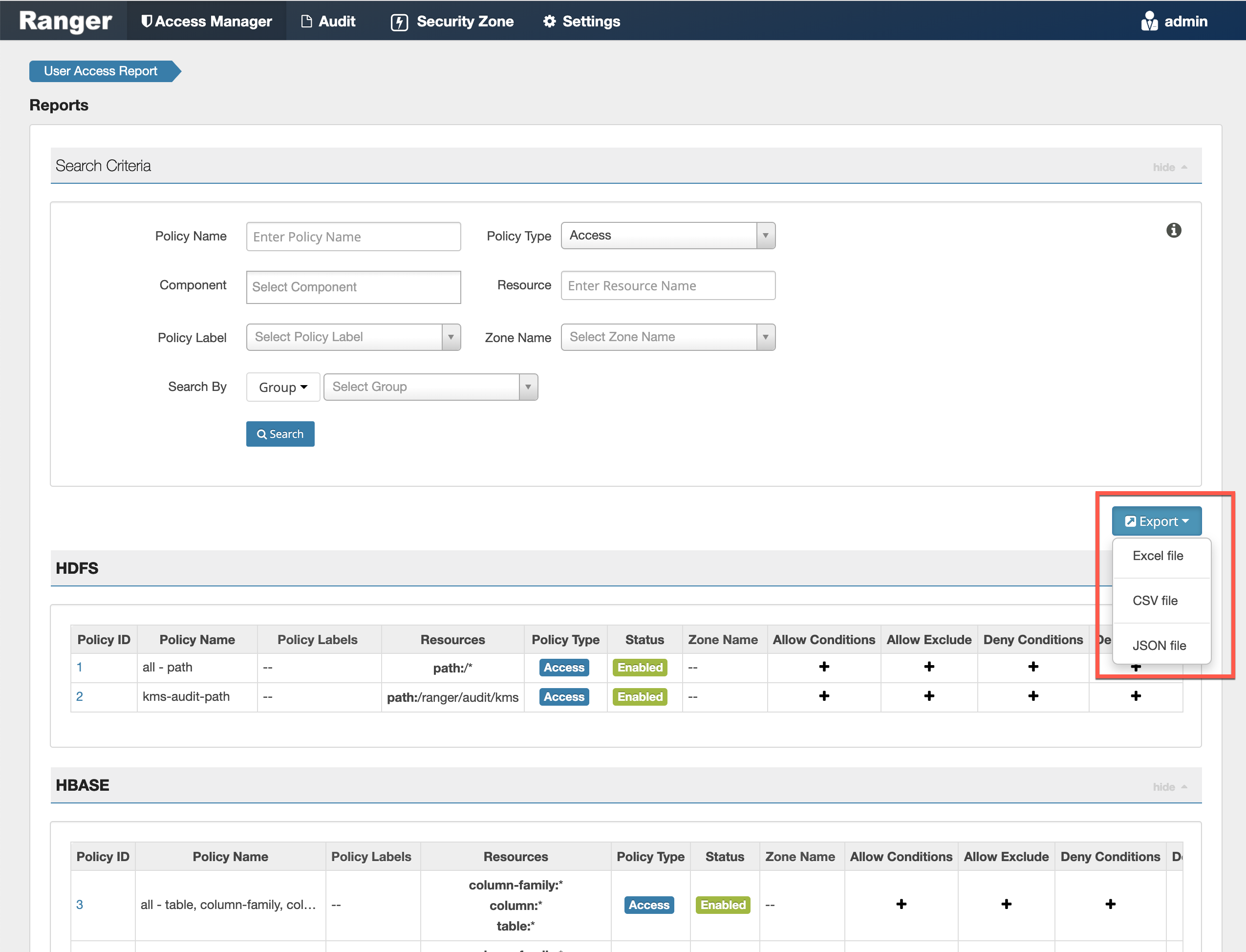Image resolution: width=1246 pixels, height=952 pixels.
Task: Open policy ID 2 link
Action: (x=79, y=696)
